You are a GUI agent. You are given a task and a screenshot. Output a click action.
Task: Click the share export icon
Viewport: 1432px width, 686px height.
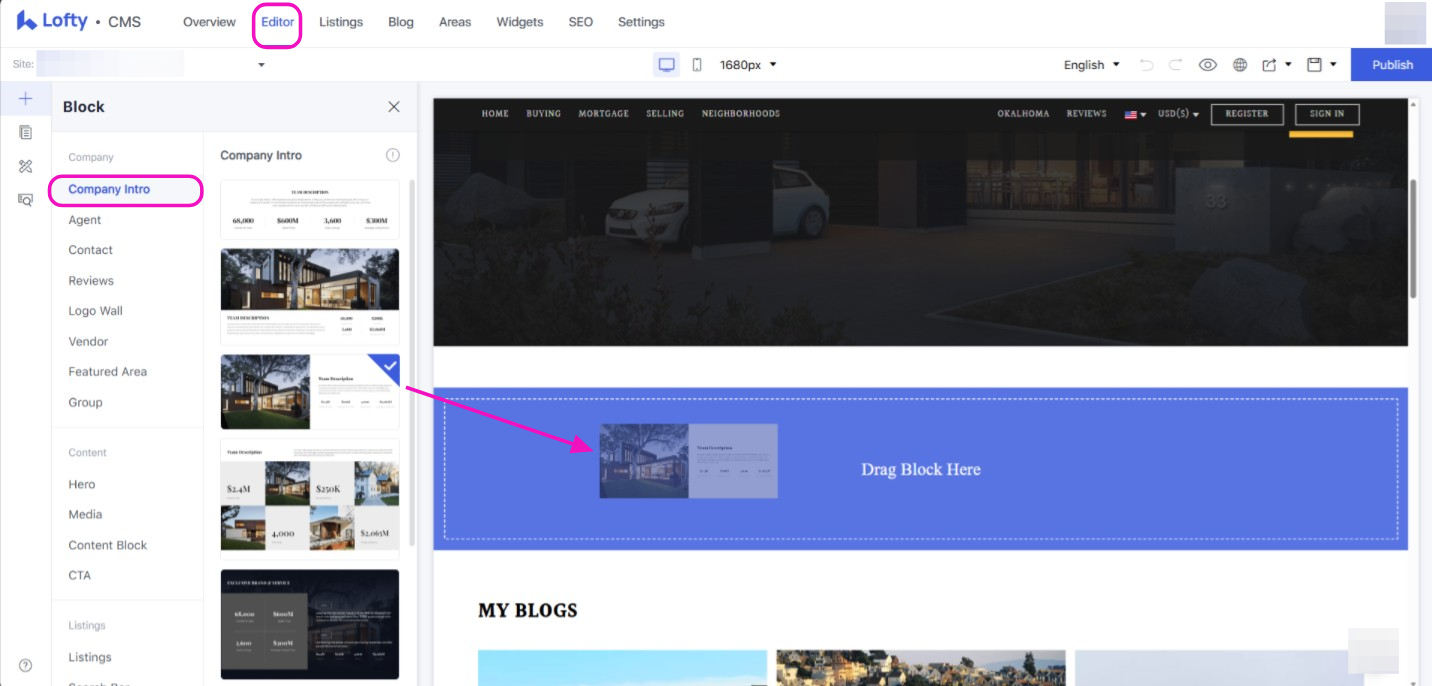pyautogui.click(x=1269, y=65)
